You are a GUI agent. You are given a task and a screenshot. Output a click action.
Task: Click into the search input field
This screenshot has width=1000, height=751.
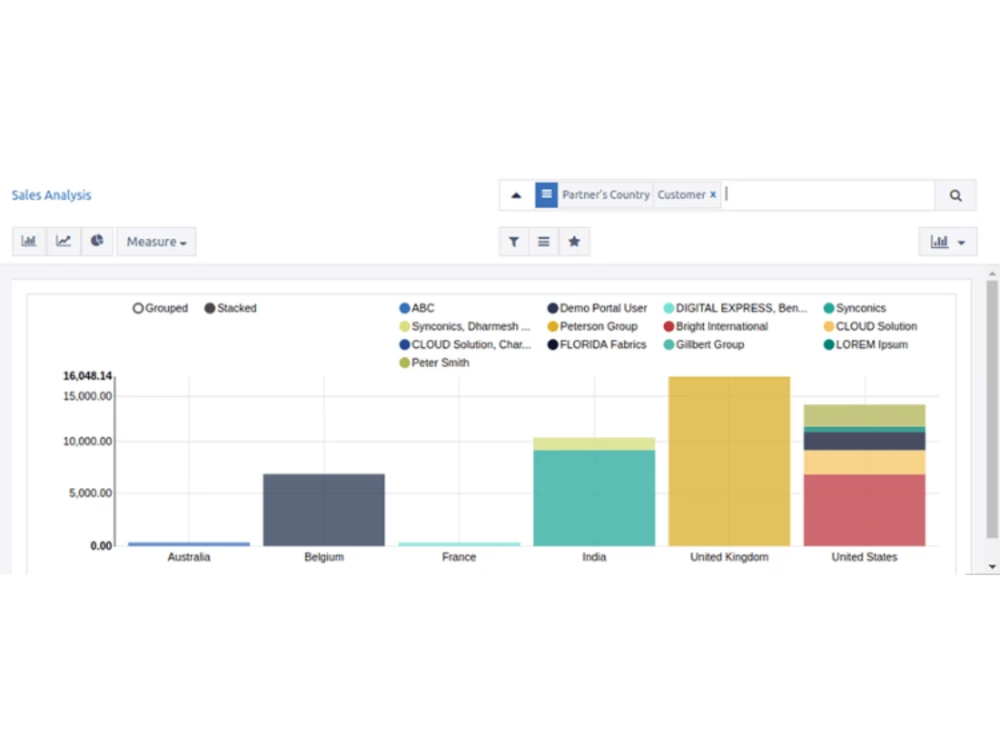tap(828, 195)
